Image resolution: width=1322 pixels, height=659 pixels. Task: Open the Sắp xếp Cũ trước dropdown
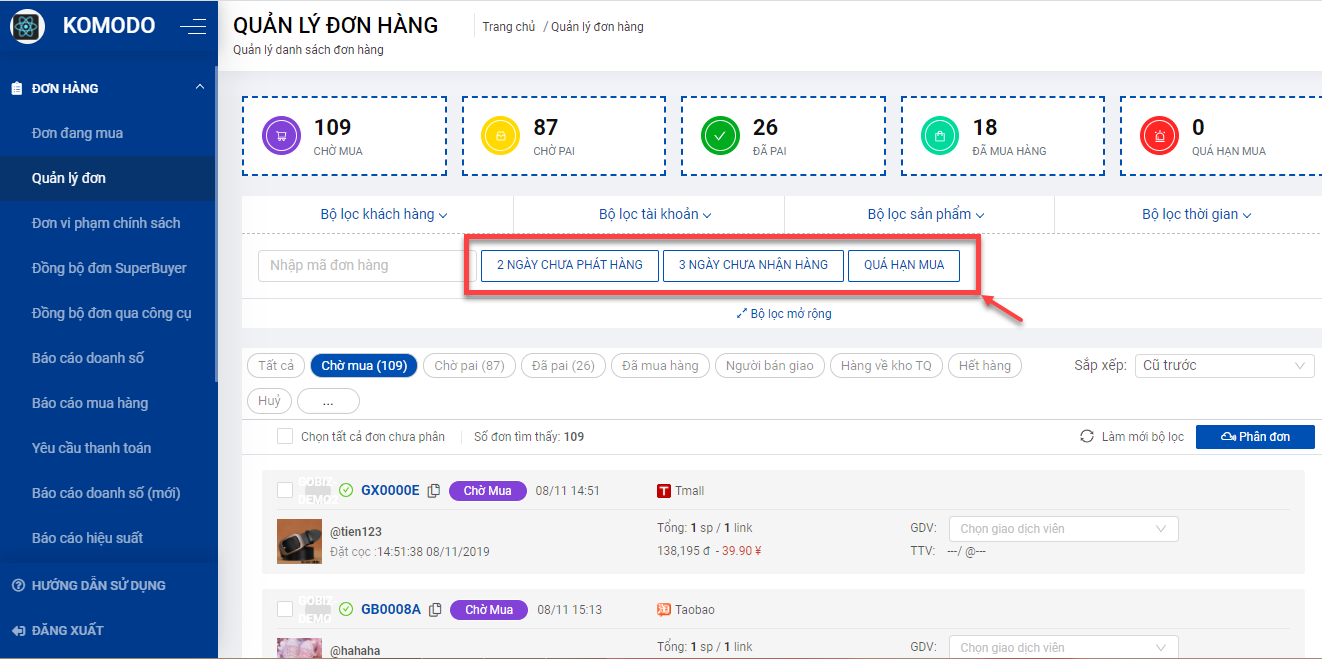[x=1225, y=366]
